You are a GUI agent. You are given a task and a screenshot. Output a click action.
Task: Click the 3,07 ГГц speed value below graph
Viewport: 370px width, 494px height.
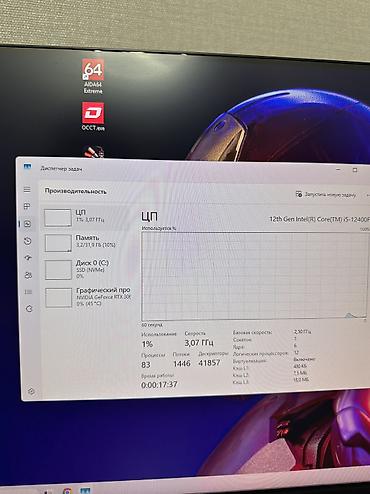(x=199, y=342)
